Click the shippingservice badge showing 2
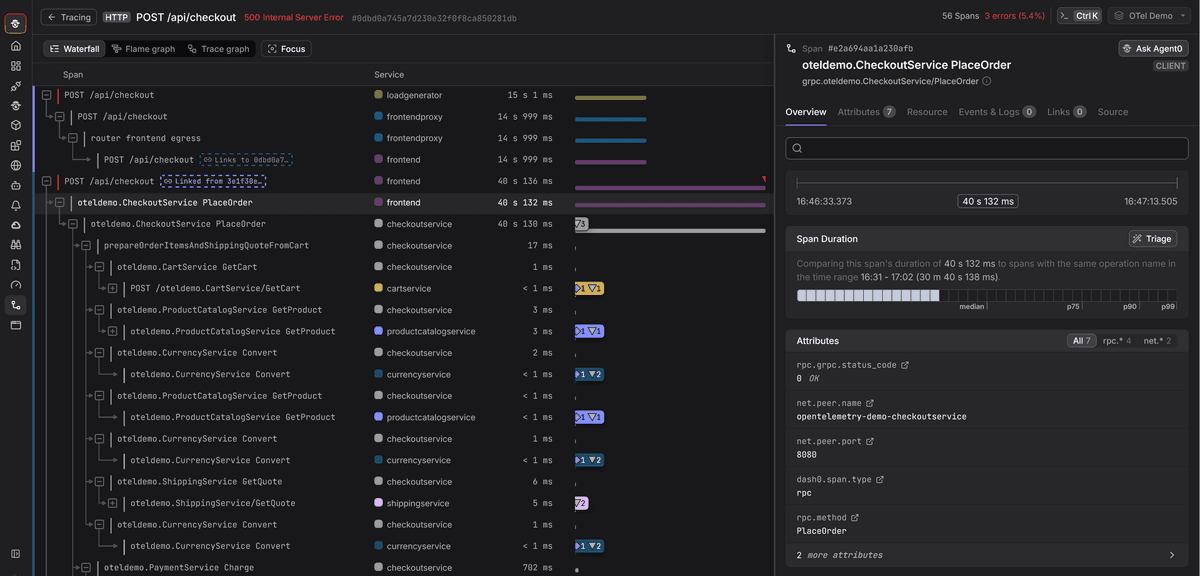This screenshot has height=576, width=1200. click(581, 503)
